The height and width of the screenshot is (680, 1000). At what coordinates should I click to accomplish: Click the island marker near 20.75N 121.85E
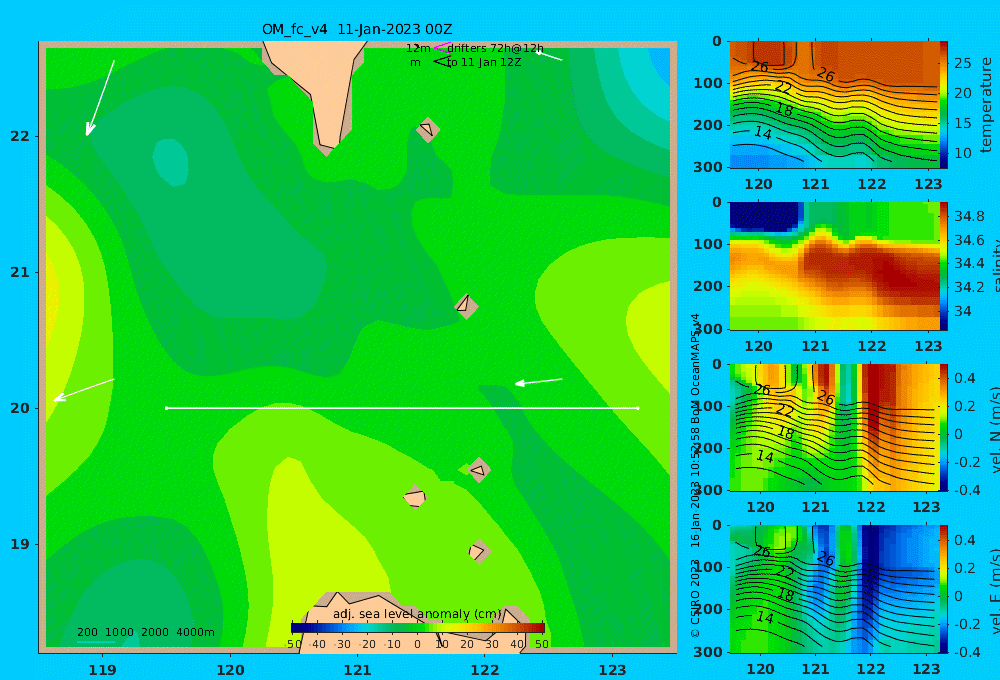[466, 306]
